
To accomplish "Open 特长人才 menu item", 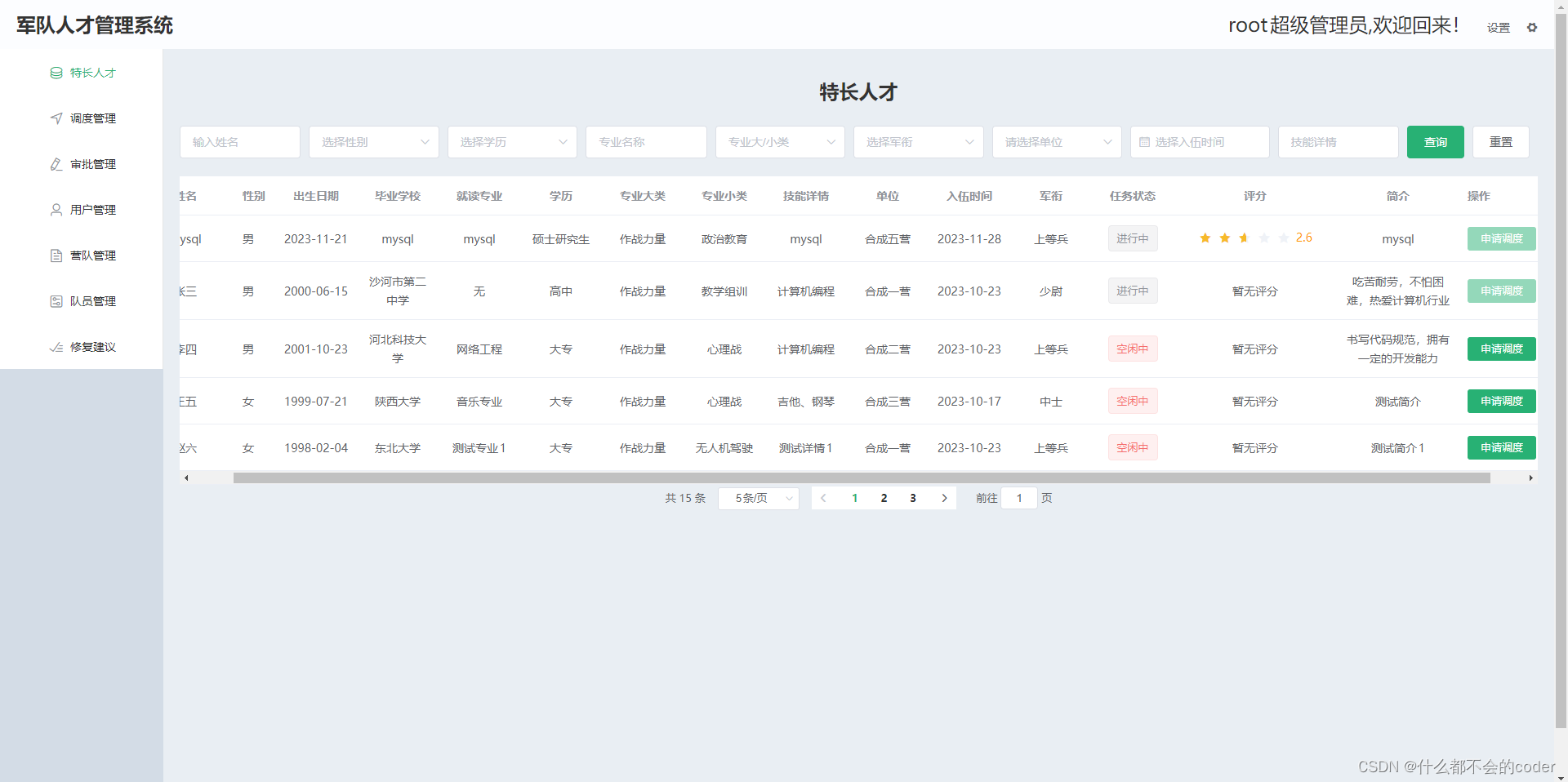I will pyautogui.click(x=82, y=73).
